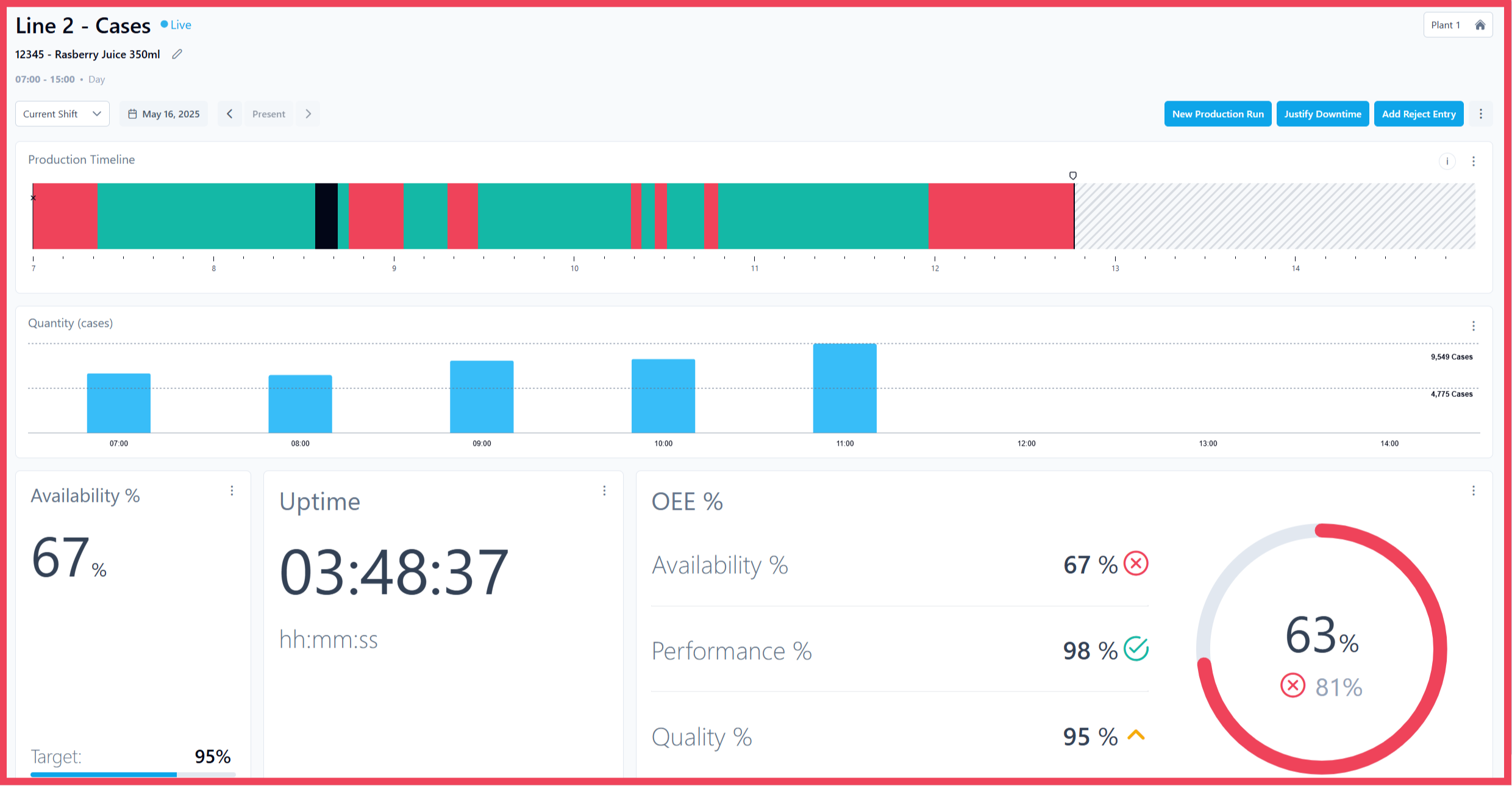Open Uptime card three-dot menu
This screenshot has width=1512, height=786.
point(604,491)
